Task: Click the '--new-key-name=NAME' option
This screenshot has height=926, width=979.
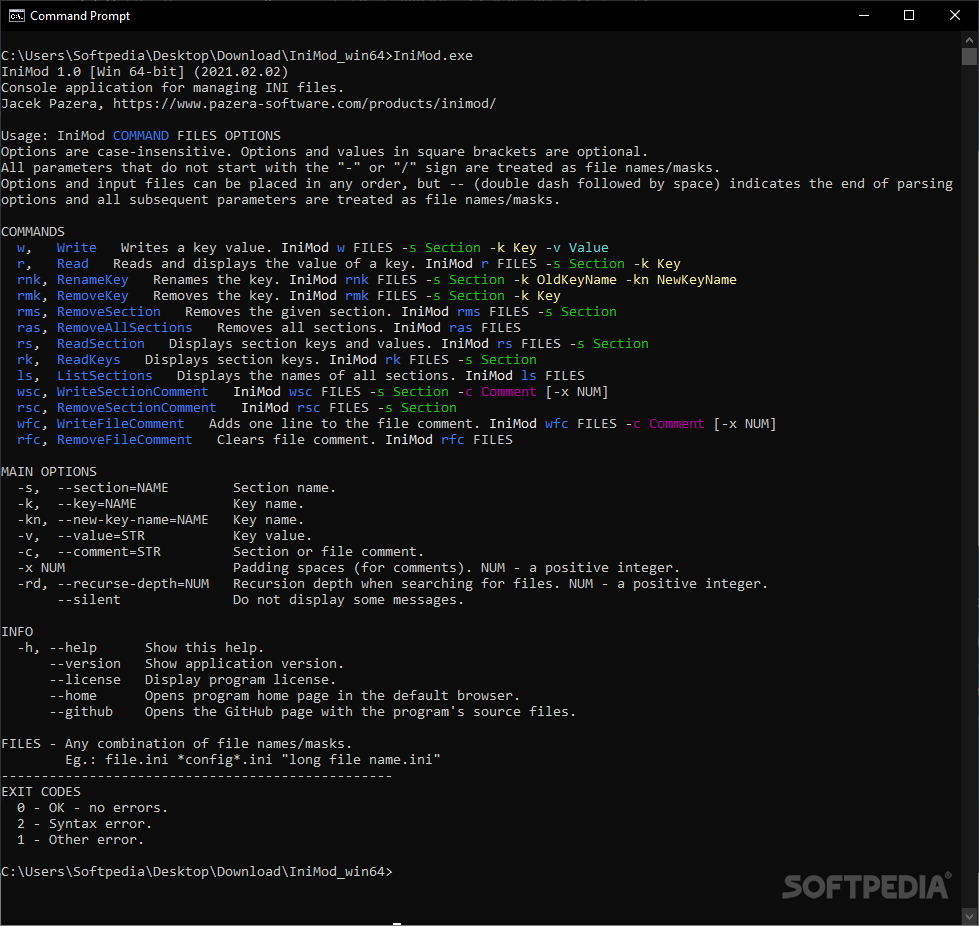Action: coord(132,520)
